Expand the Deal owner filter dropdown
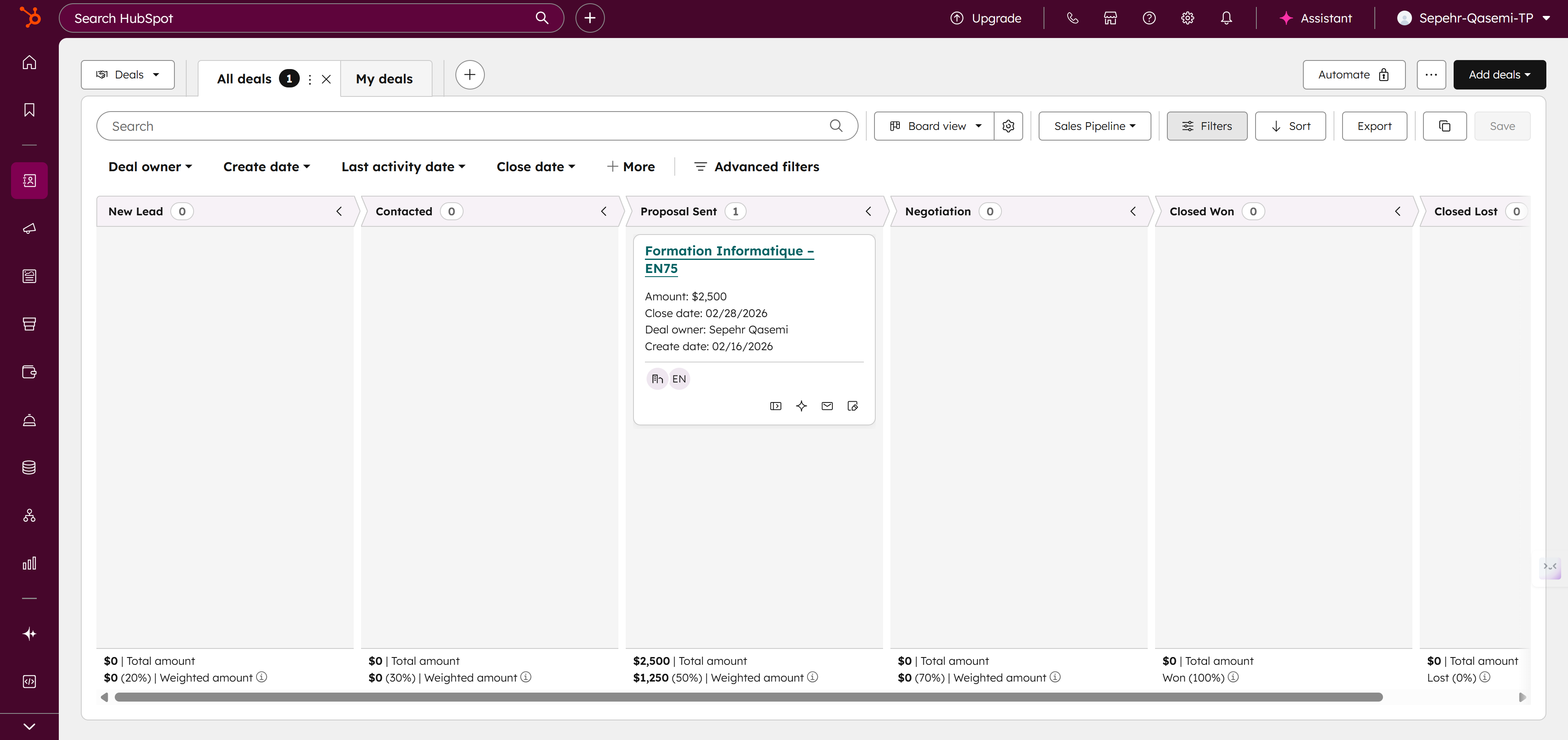This screenshot has height=740, width=1568. [150, 166]
